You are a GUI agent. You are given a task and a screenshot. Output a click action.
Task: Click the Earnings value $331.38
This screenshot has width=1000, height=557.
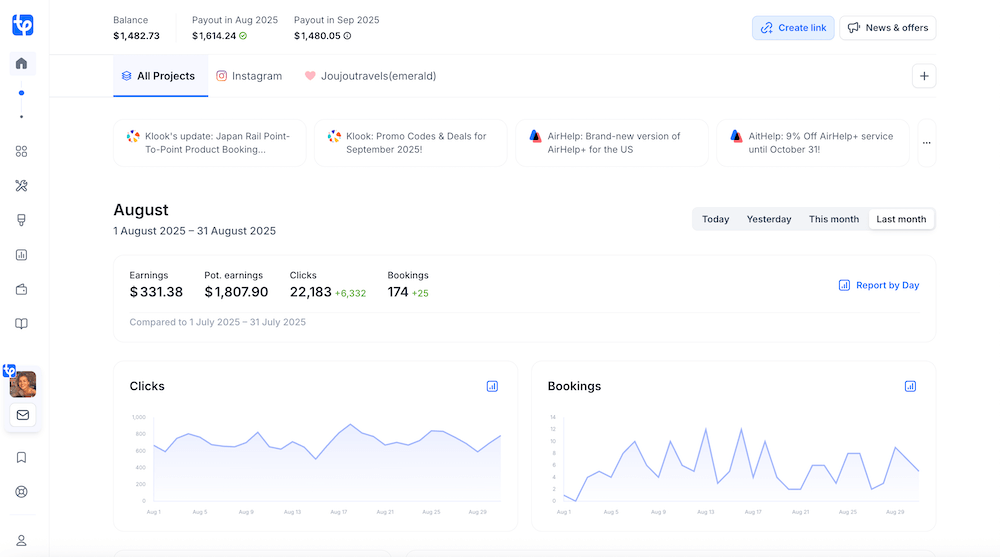click(156, 292)
